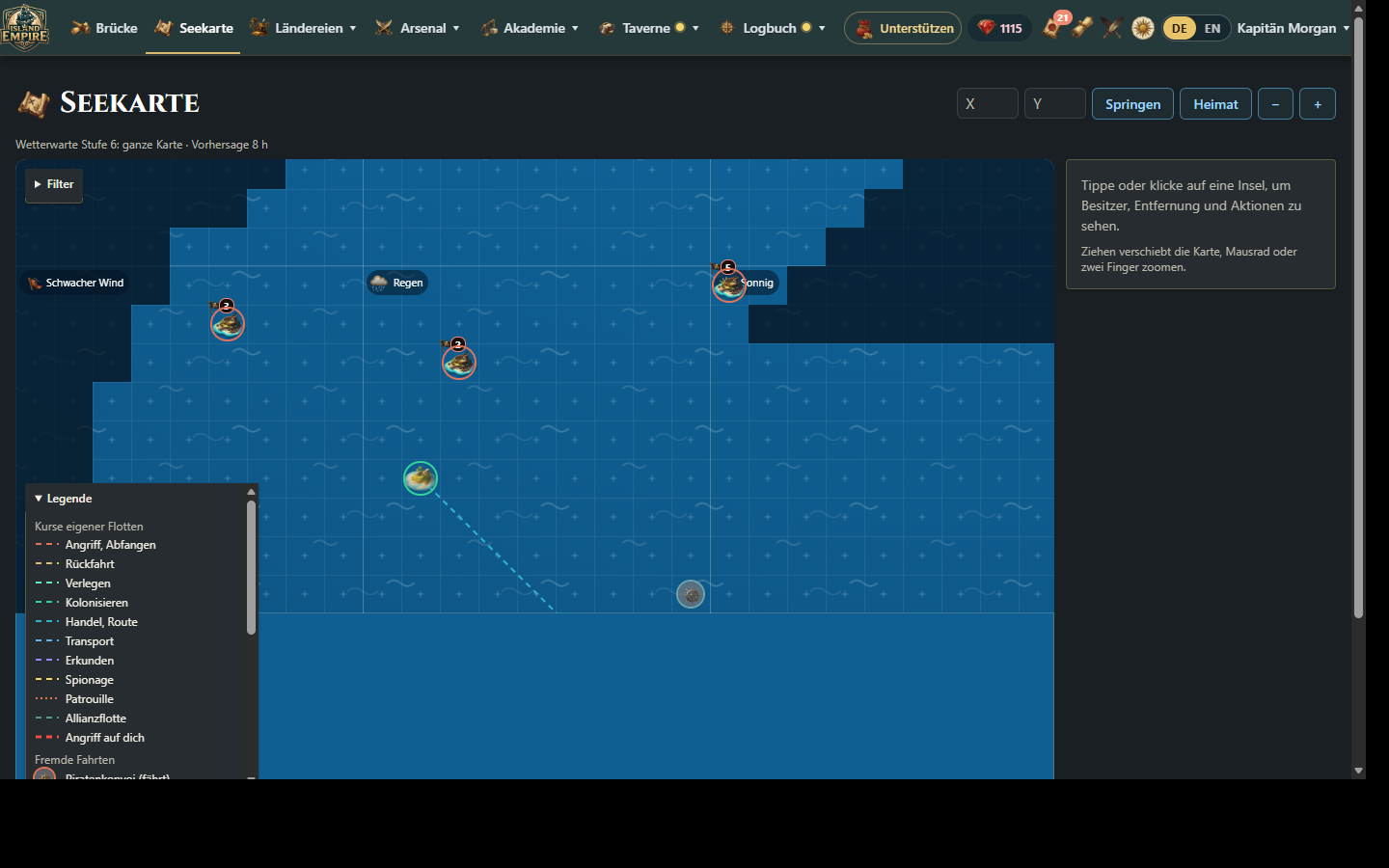Click the Legende scroll-up arrow
The width and height of the screenshot is (1389, 868).
click(251, 492)
